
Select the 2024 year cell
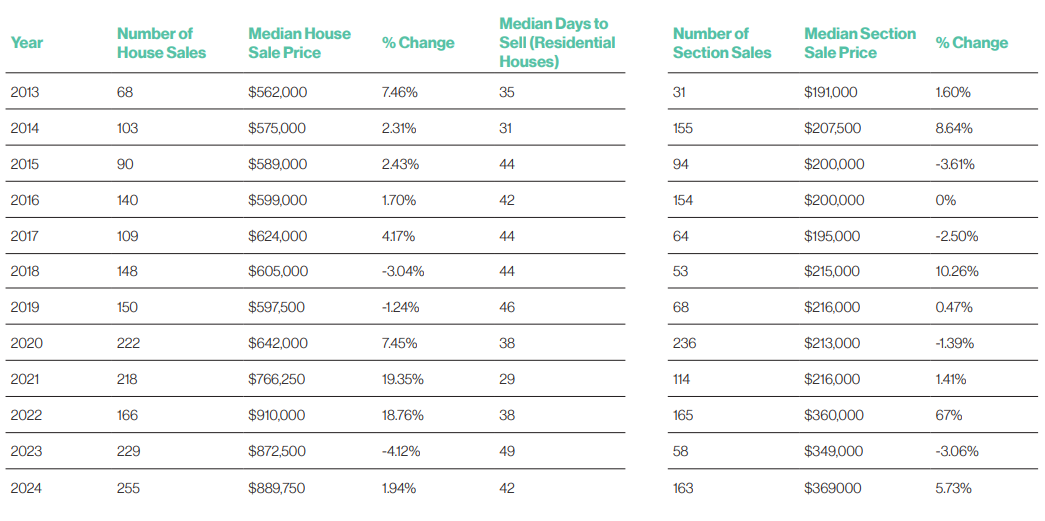[x=26, y=488]
